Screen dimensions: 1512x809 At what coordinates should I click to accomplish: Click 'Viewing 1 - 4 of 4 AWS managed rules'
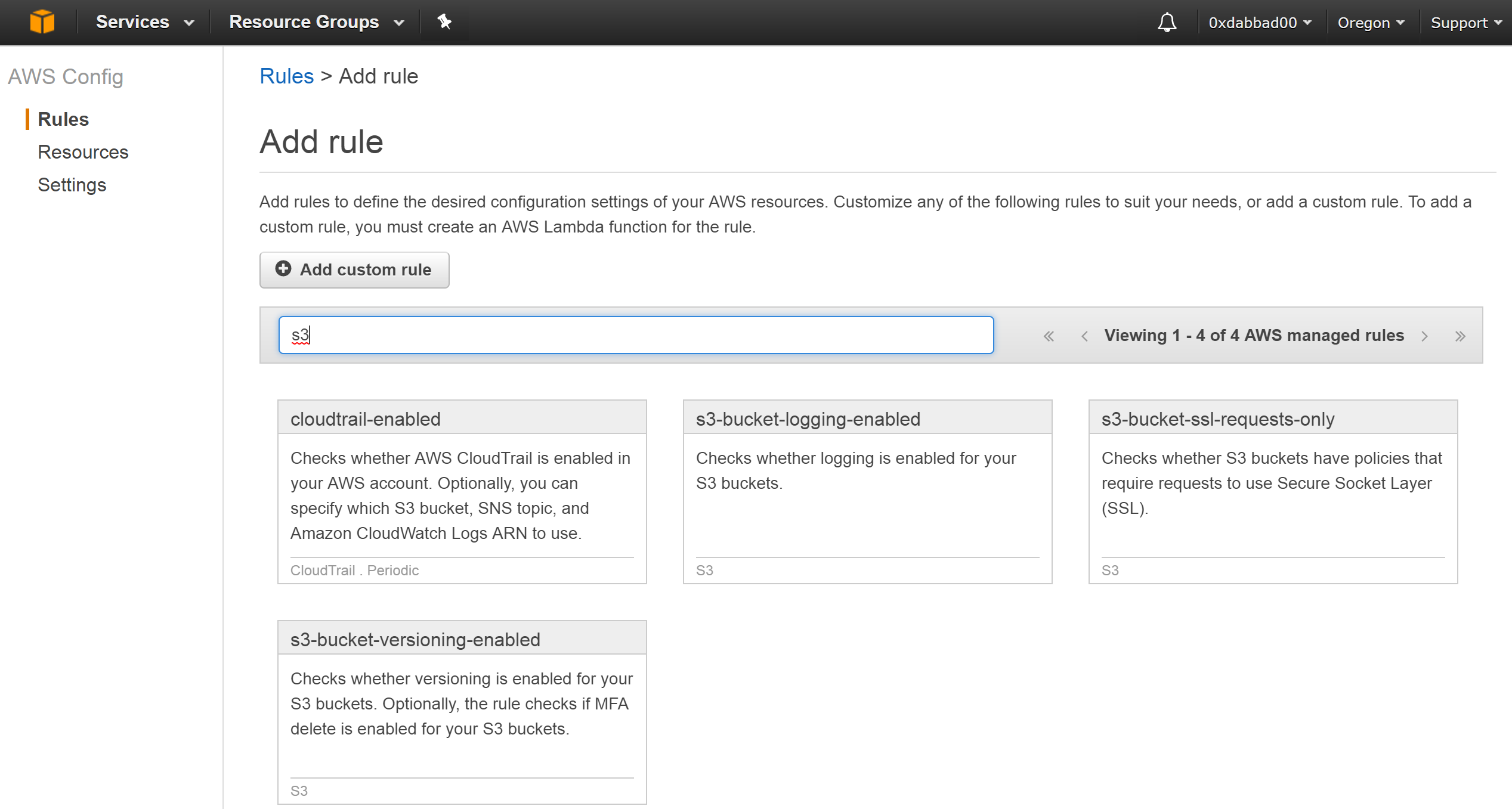(1254, 336)
